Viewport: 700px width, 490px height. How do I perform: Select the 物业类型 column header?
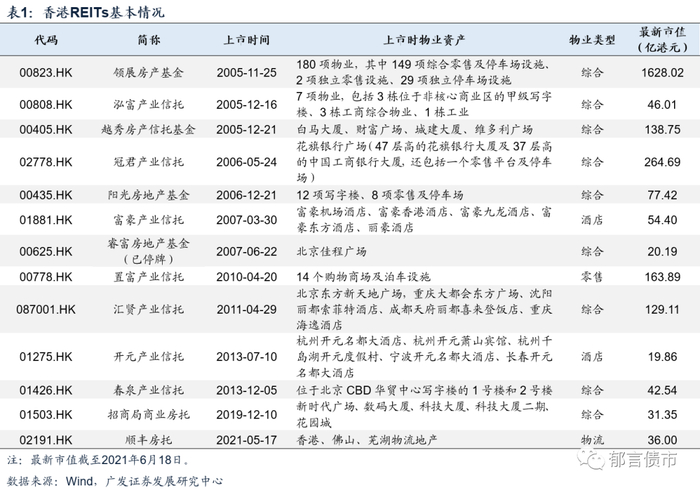[592, 40]
